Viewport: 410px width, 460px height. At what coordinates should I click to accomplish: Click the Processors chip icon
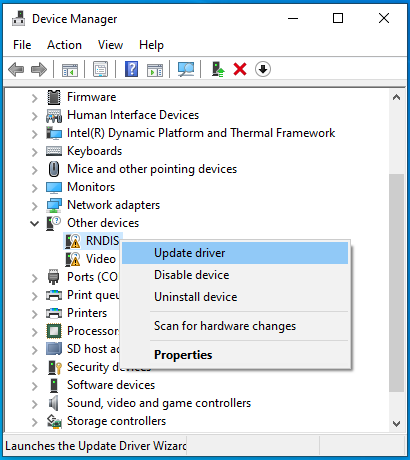click(54, 331)
